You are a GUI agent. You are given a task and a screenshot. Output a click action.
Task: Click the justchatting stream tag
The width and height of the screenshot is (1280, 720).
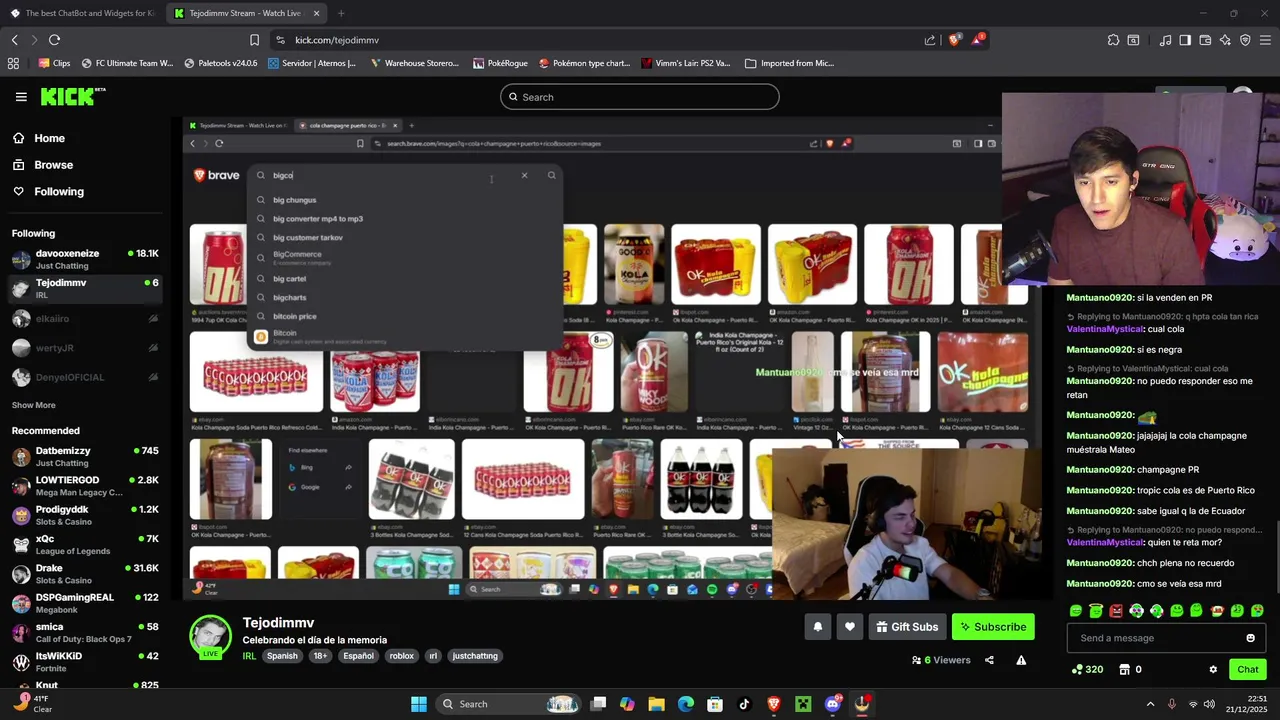point(475,656)
